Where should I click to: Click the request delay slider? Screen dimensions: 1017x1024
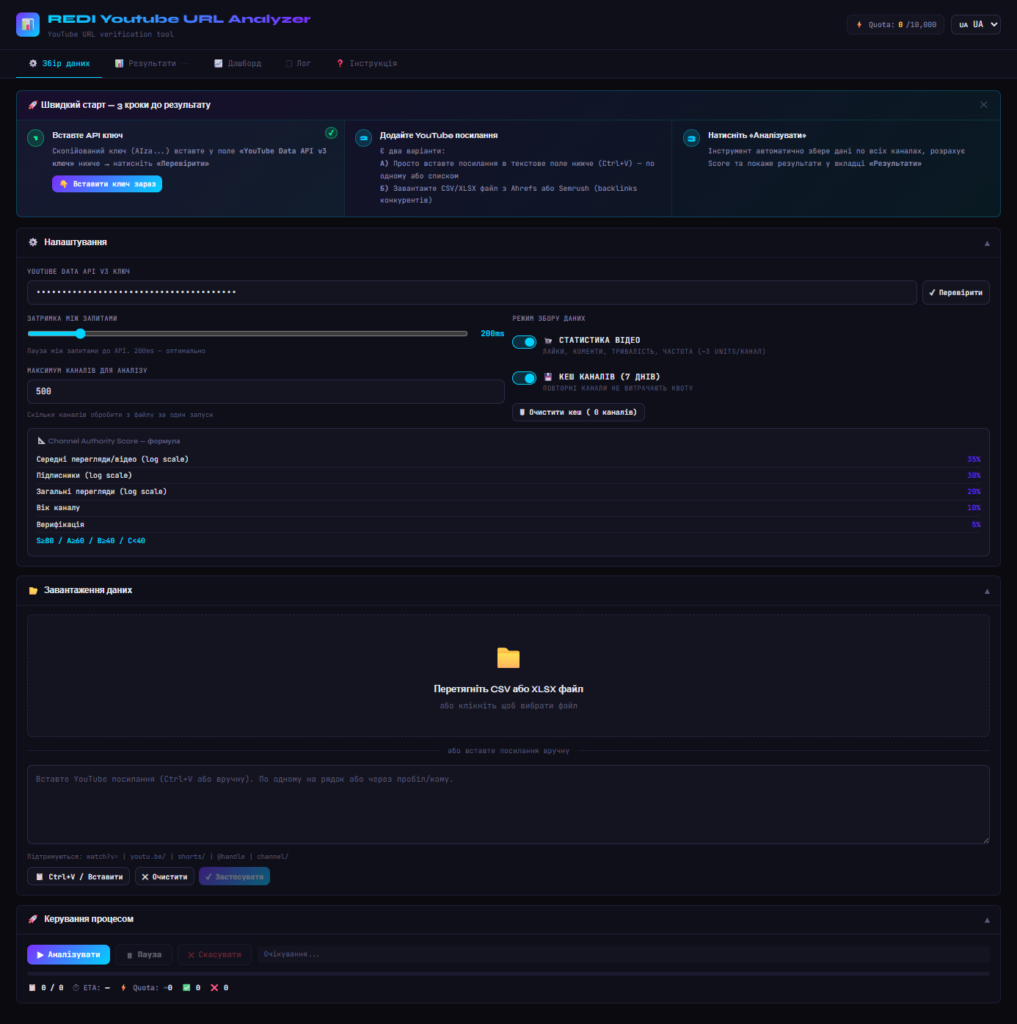[x=247, y=334]
